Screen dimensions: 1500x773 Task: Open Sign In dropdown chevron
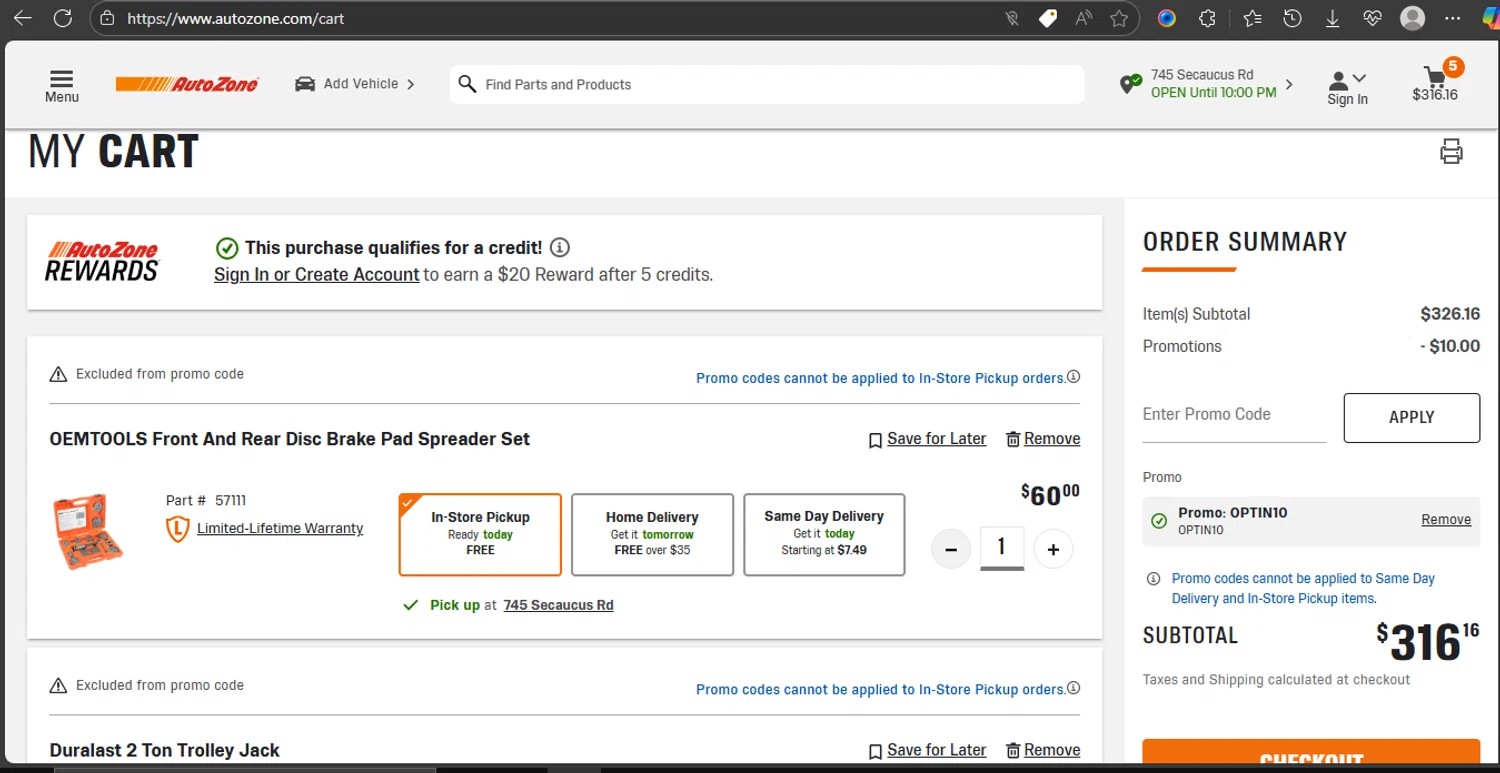(x=1359, y=78)
